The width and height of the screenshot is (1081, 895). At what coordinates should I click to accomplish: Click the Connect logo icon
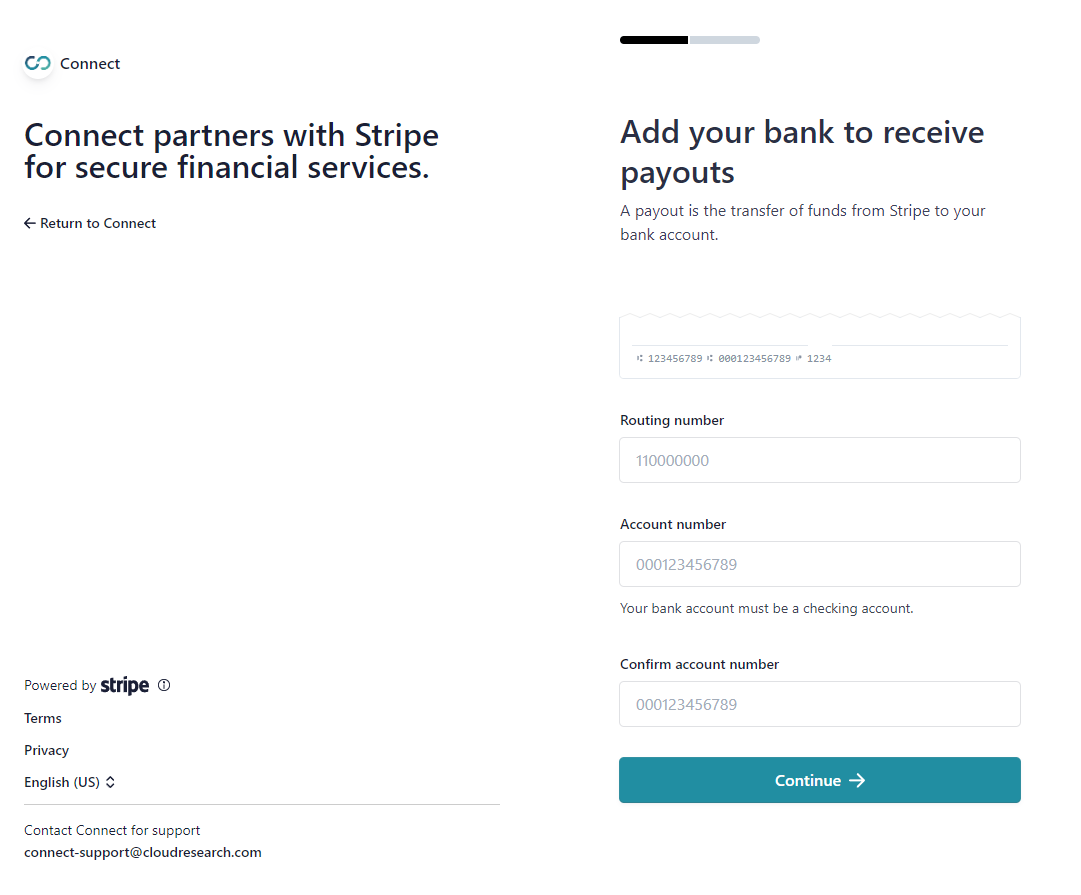[x=38, y=63]
